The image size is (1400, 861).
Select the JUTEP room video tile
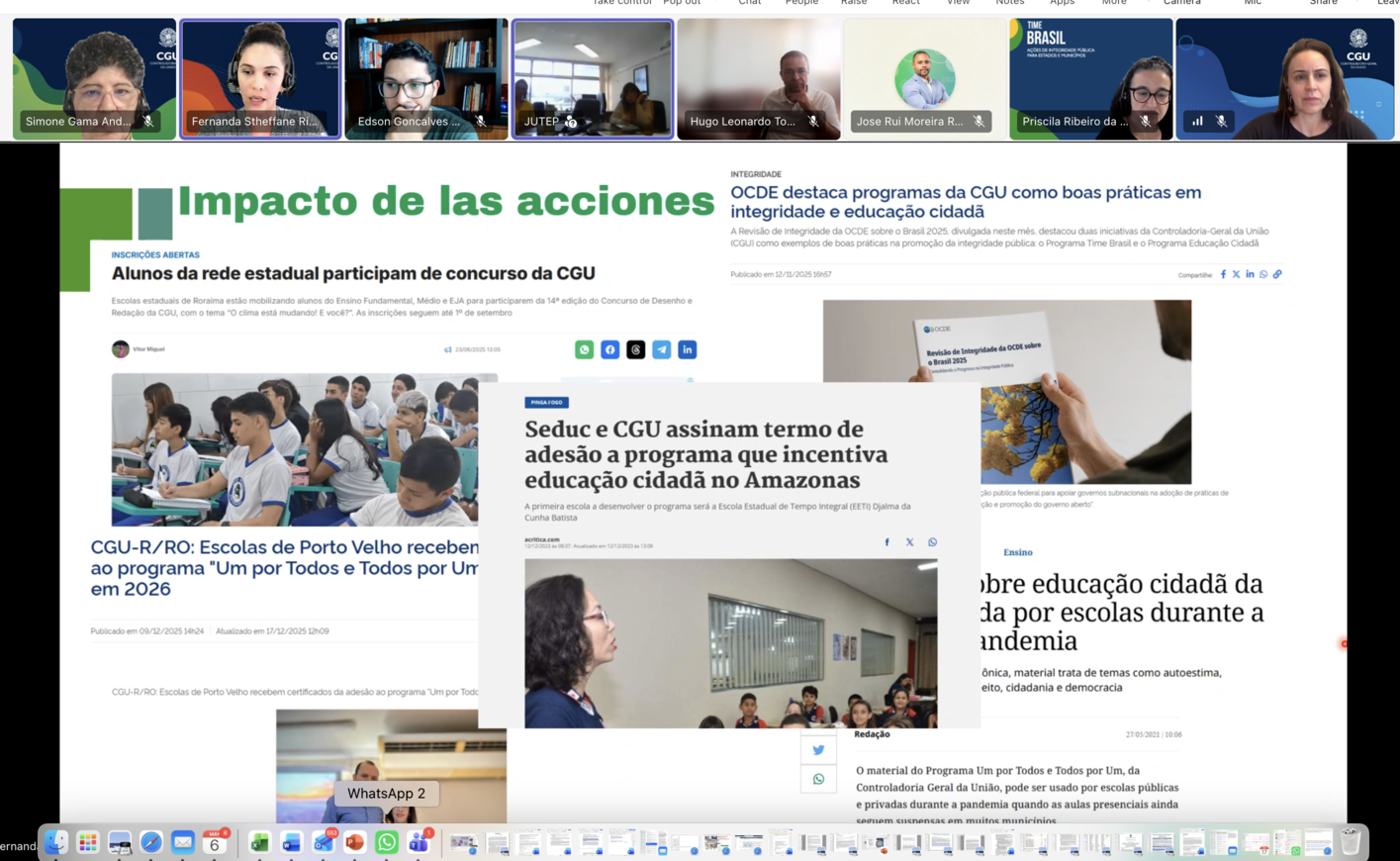click(593, 79)
